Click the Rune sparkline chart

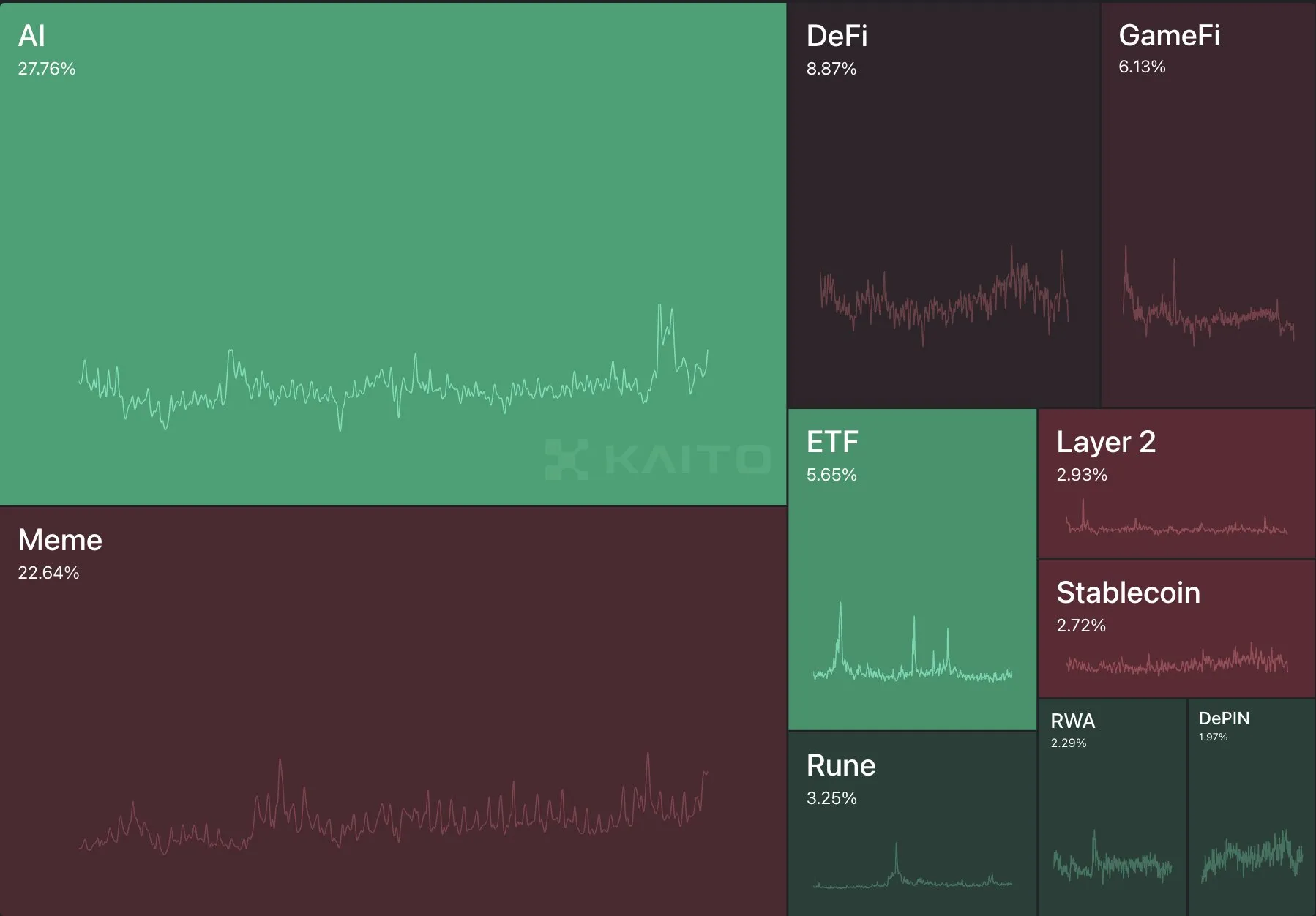913,866
